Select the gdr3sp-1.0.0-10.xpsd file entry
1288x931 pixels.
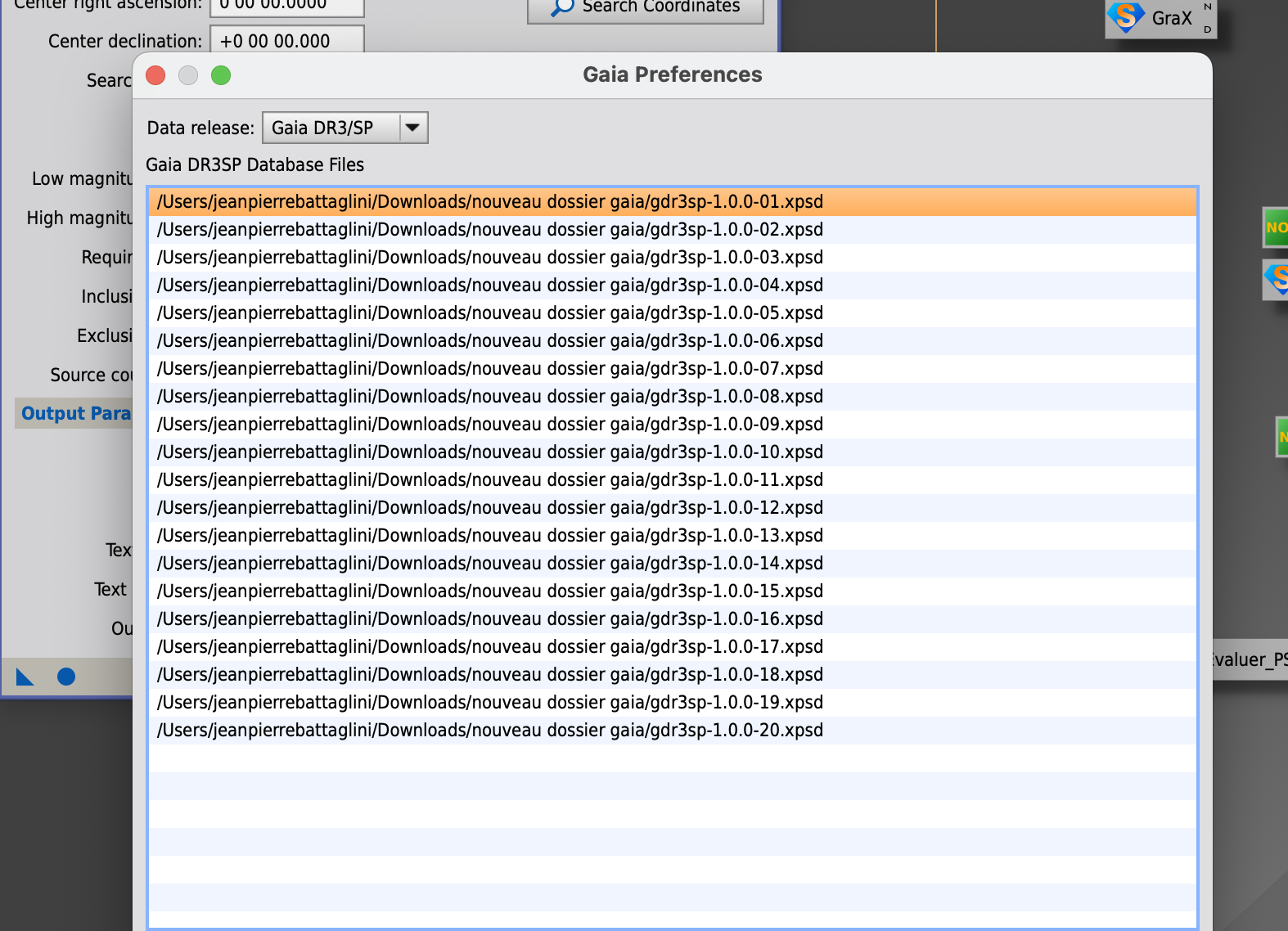pyautogui.click(x=672, y=452)
